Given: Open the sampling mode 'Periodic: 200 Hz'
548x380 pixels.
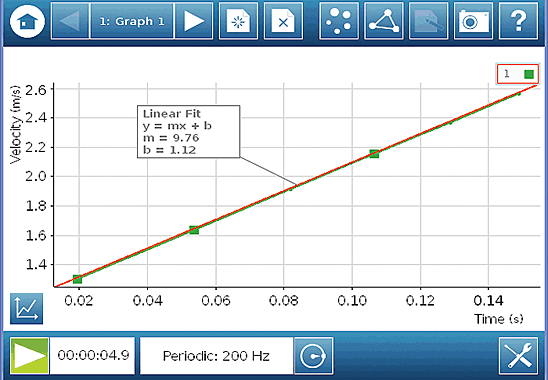Looking at the screenshot, I should click(216, 356).
